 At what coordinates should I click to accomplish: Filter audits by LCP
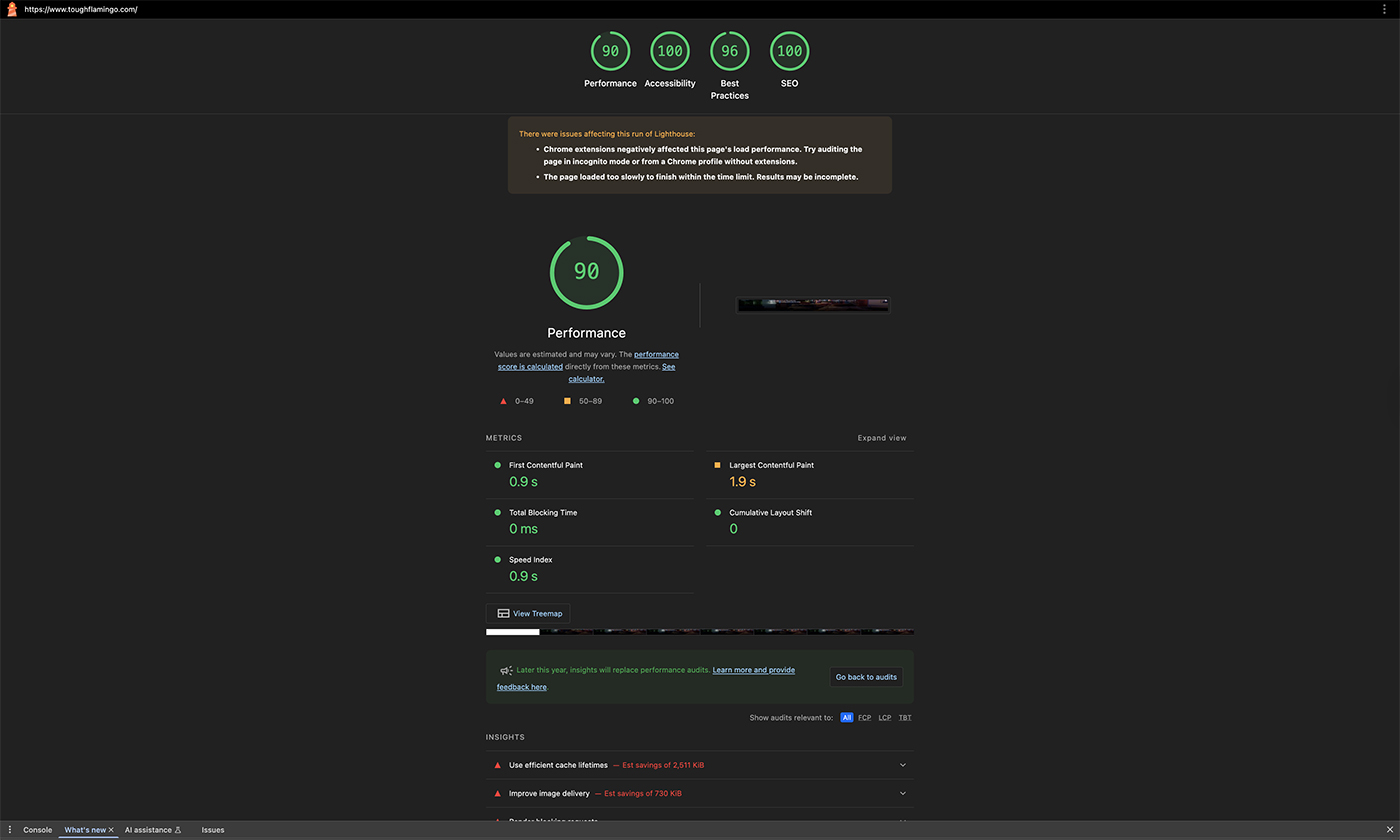click(x=885, y=718)
